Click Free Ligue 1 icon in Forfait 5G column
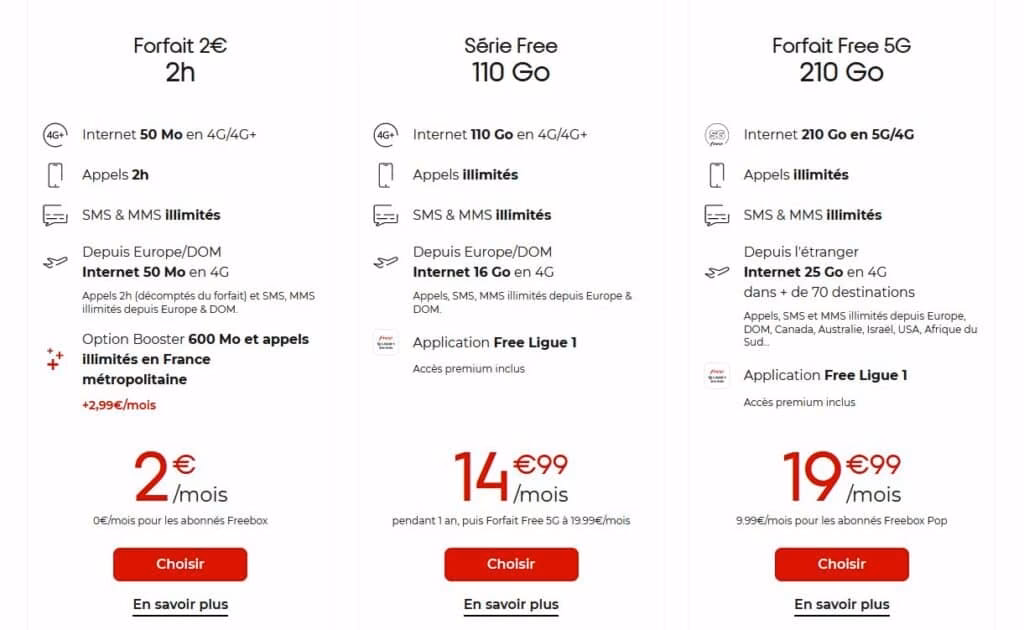Screen dimensions: 1024x630 (x=716, y=376)
